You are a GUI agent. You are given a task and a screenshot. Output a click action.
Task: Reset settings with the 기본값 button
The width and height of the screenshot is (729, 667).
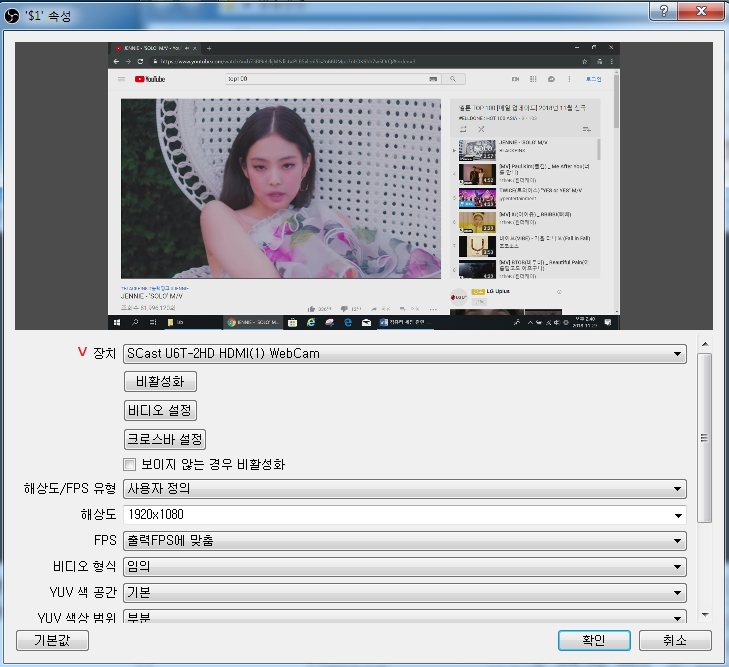53,641
